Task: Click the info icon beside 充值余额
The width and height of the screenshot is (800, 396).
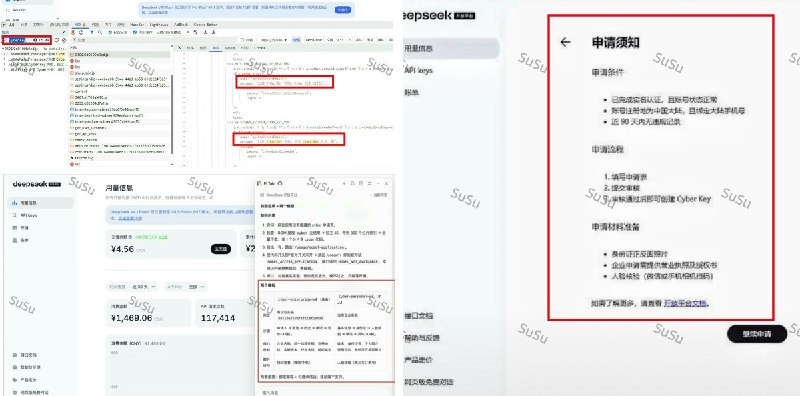Action: [130, 237]
